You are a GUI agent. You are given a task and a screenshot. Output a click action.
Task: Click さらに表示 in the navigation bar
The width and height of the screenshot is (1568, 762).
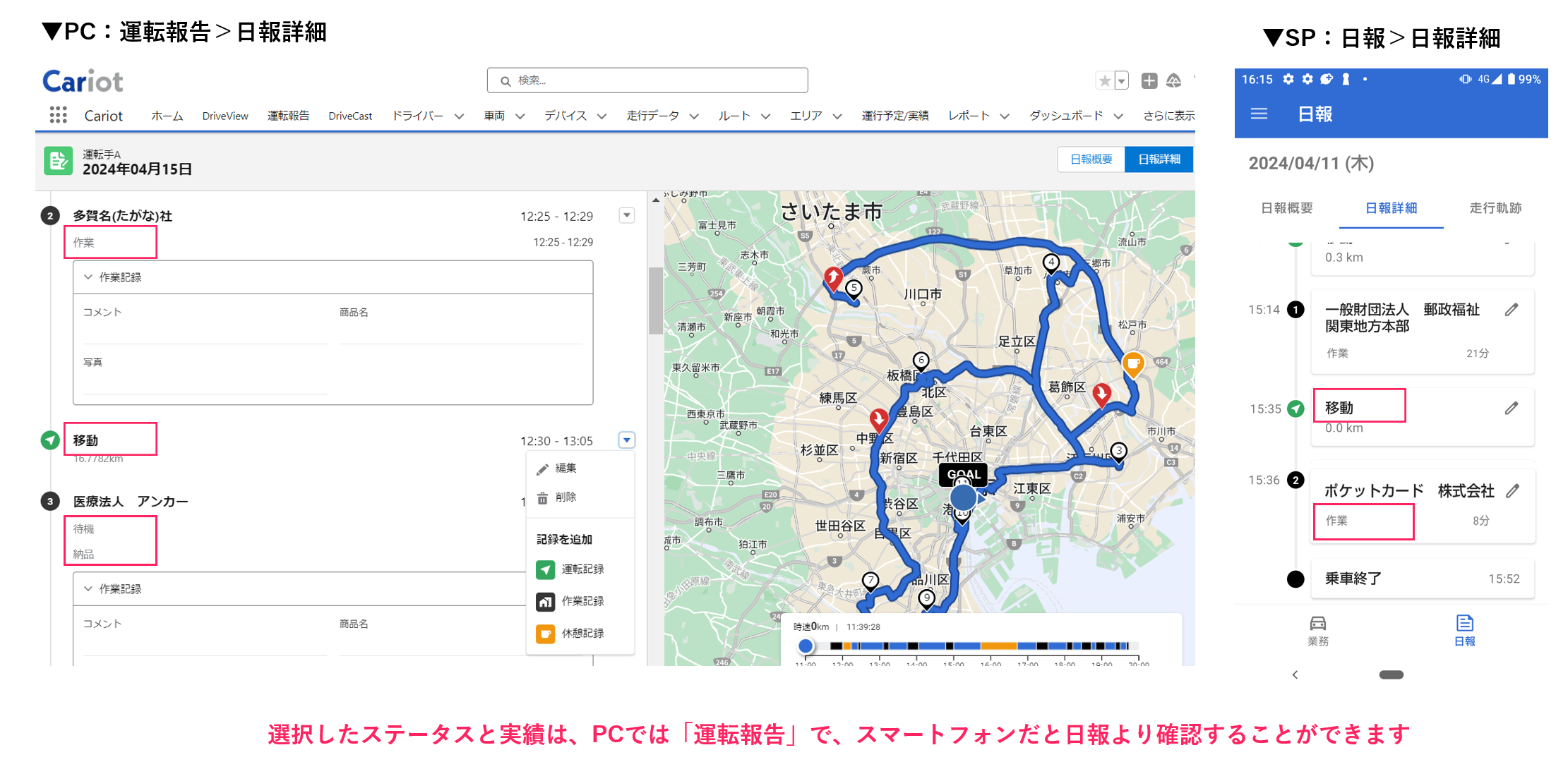click(x=1169, y=116)
